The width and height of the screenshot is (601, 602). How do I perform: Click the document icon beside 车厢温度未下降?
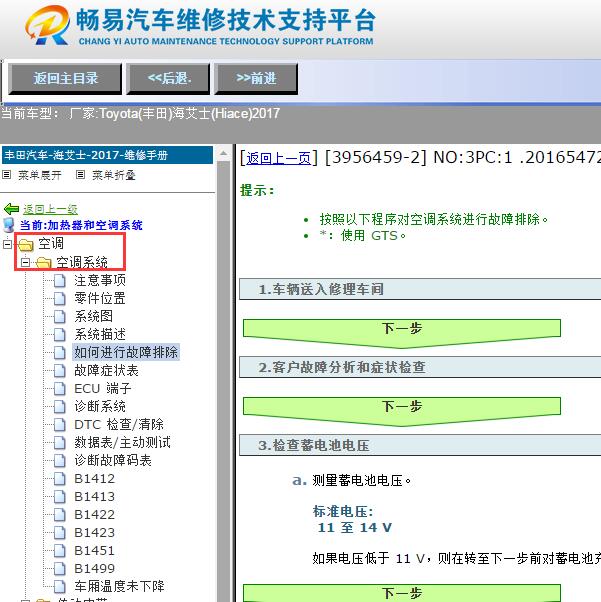click(x=60, y=586)
